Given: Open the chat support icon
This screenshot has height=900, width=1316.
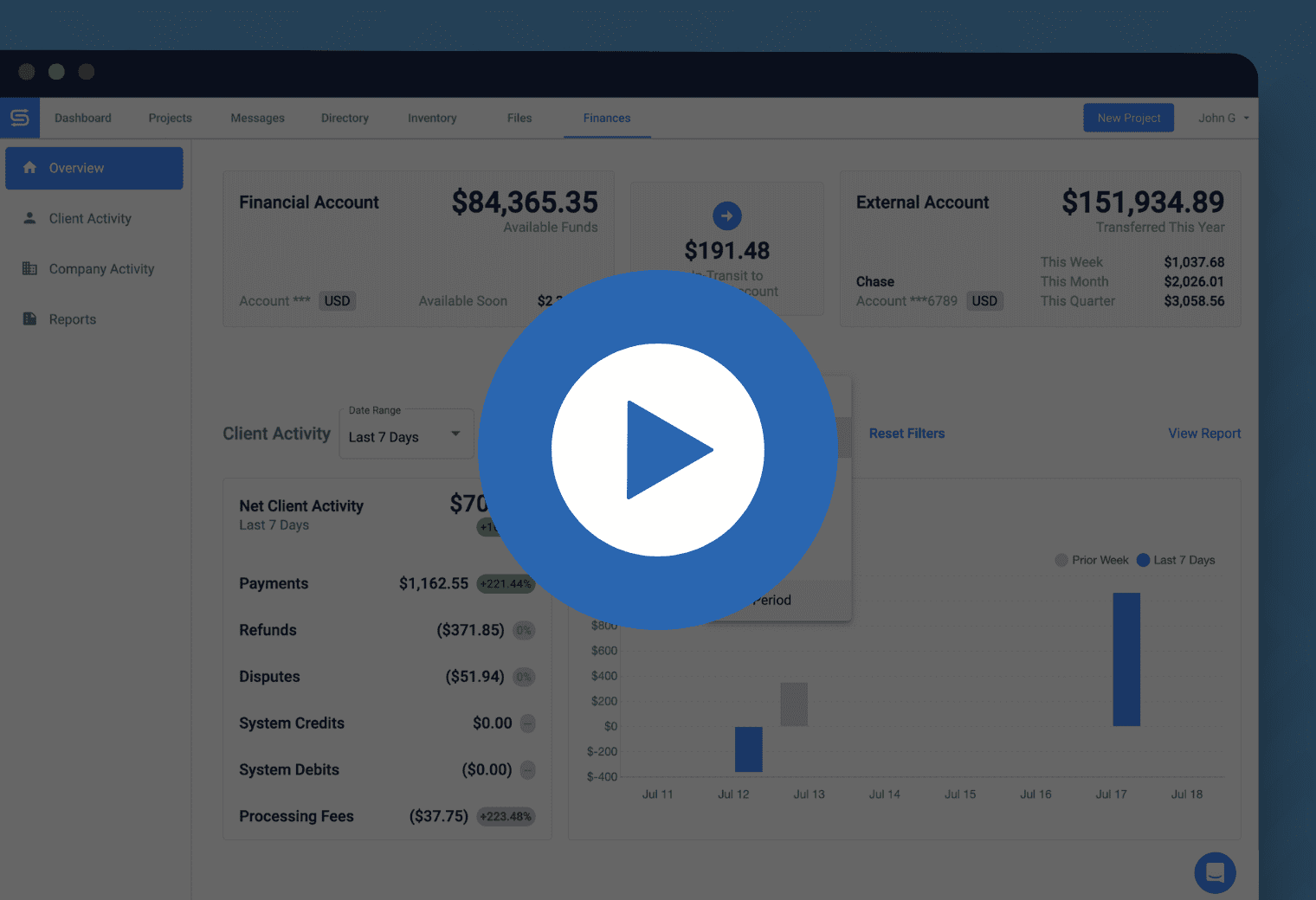Looking at the screenshot, I should pyautogui.click(x=1215, y=873).
